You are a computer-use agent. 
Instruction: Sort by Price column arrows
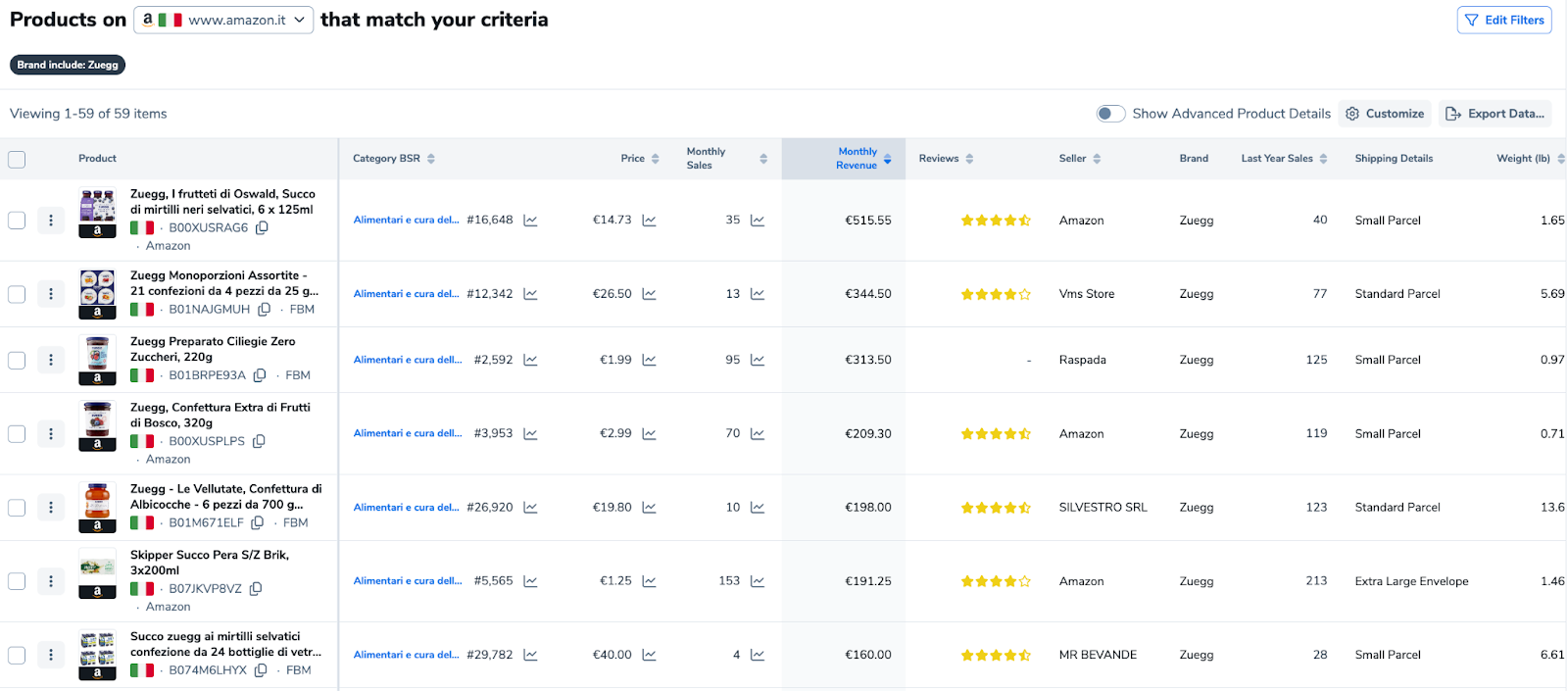coord(656,159)
